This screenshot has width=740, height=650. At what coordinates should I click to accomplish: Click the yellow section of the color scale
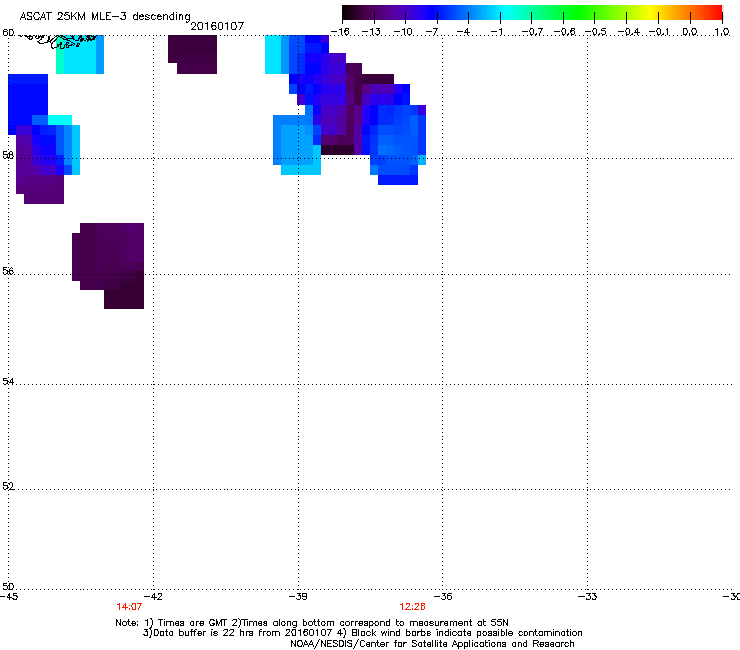coord(651,12)
